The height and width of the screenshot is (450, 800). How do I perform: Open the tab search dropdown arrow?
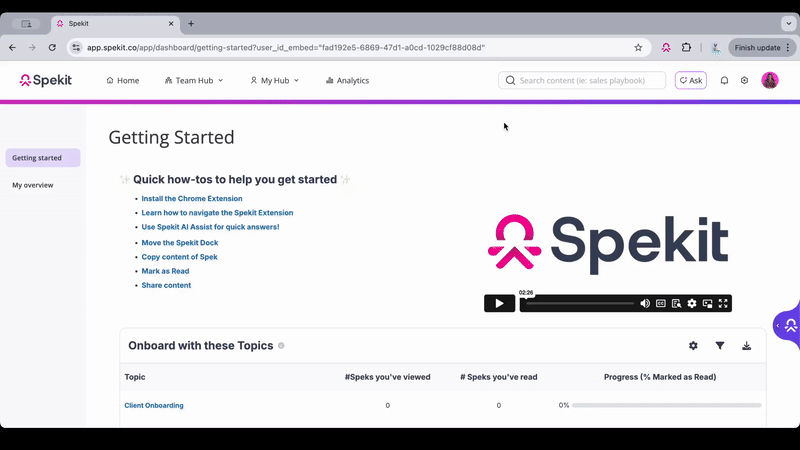pos(789,23)
